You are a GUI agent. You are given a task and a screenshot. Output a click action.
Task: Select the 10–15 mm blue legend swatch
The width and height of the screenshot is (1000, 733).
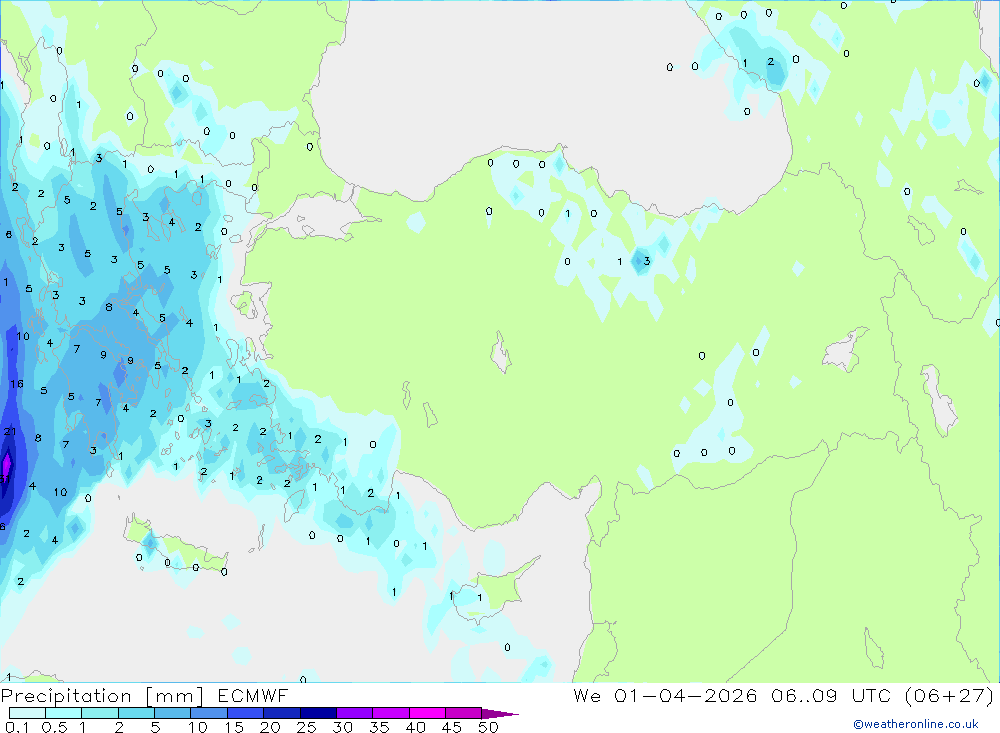coord(209,713)
